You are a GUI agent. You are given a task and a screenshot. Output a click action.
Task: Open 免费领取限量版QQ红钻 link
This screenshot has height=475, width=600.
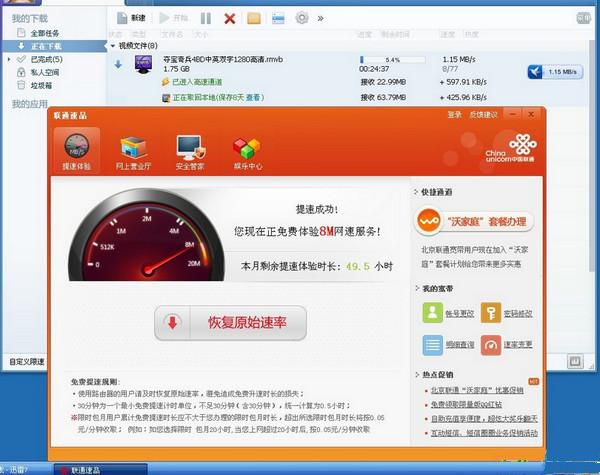tap(466, 404)
